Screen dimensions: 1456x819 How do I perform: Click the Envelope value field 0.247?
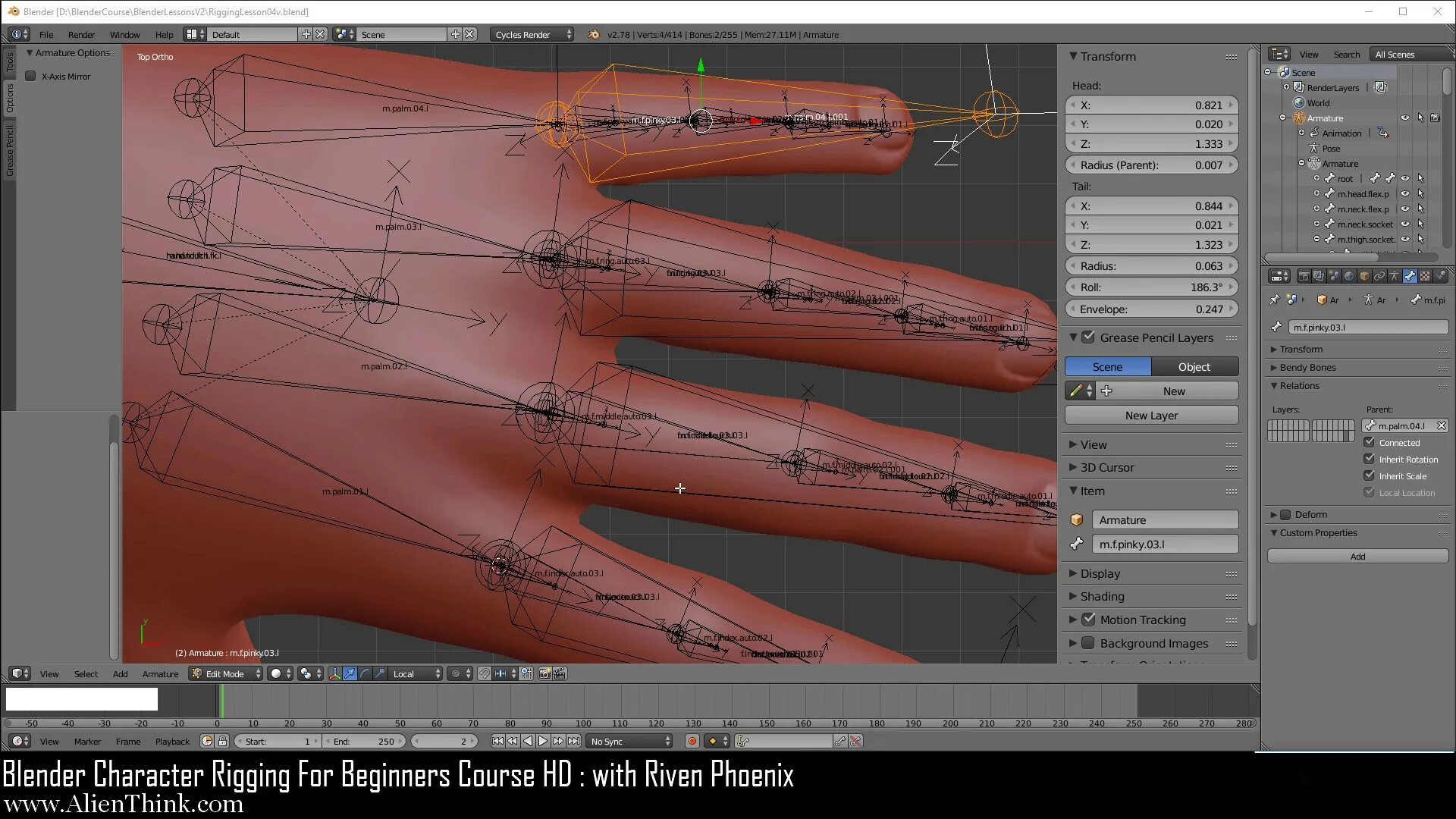tap(1151, 309)
